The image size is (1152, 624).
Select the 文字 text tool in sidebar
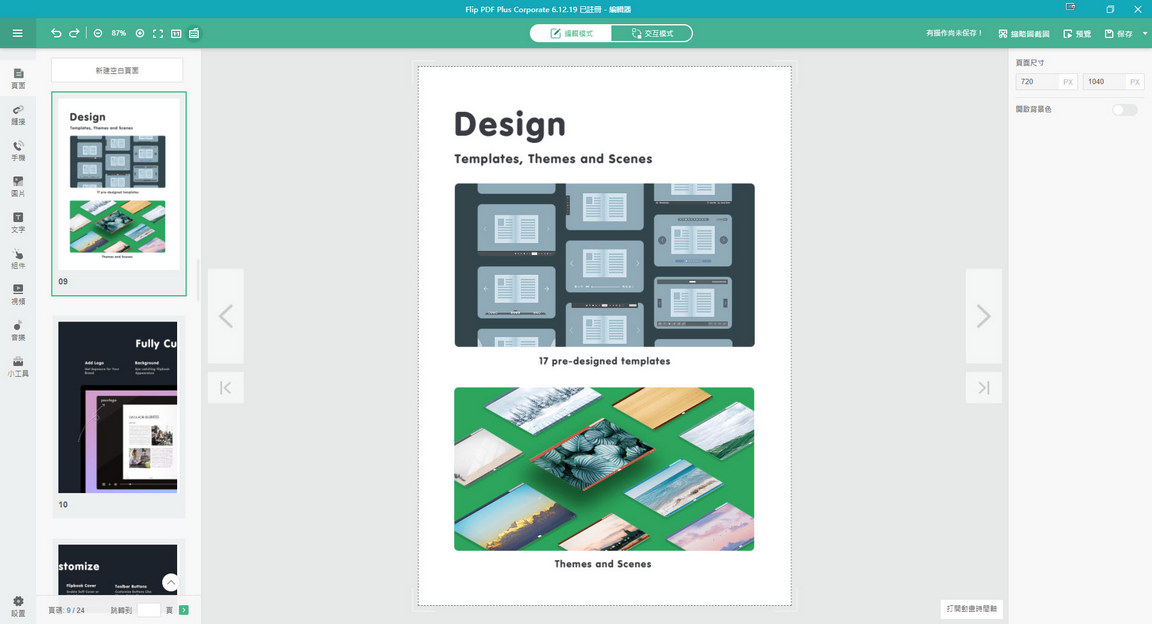click(x=18, y=222)
